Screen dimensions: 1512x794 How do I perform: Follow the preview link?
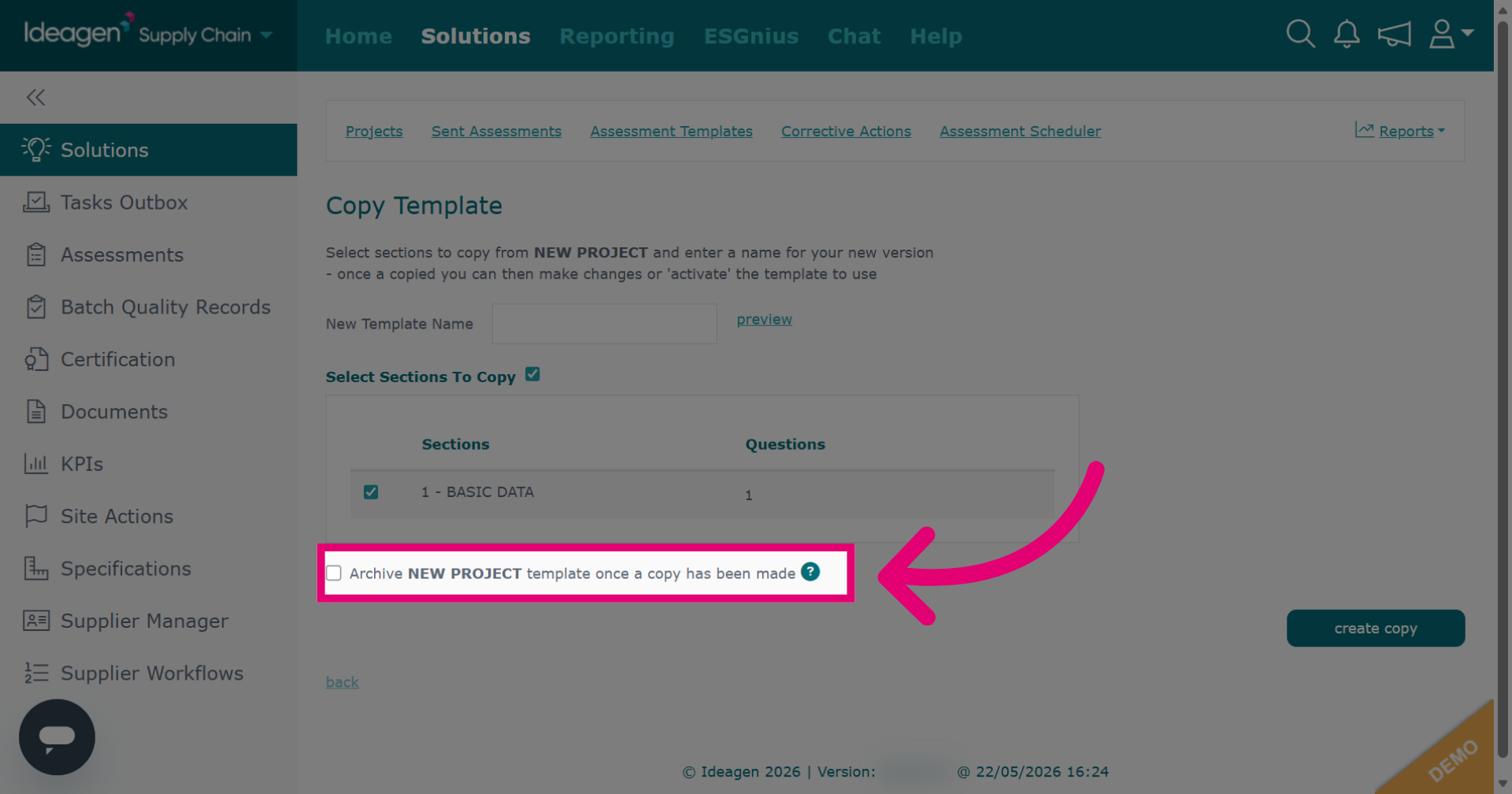764,320
